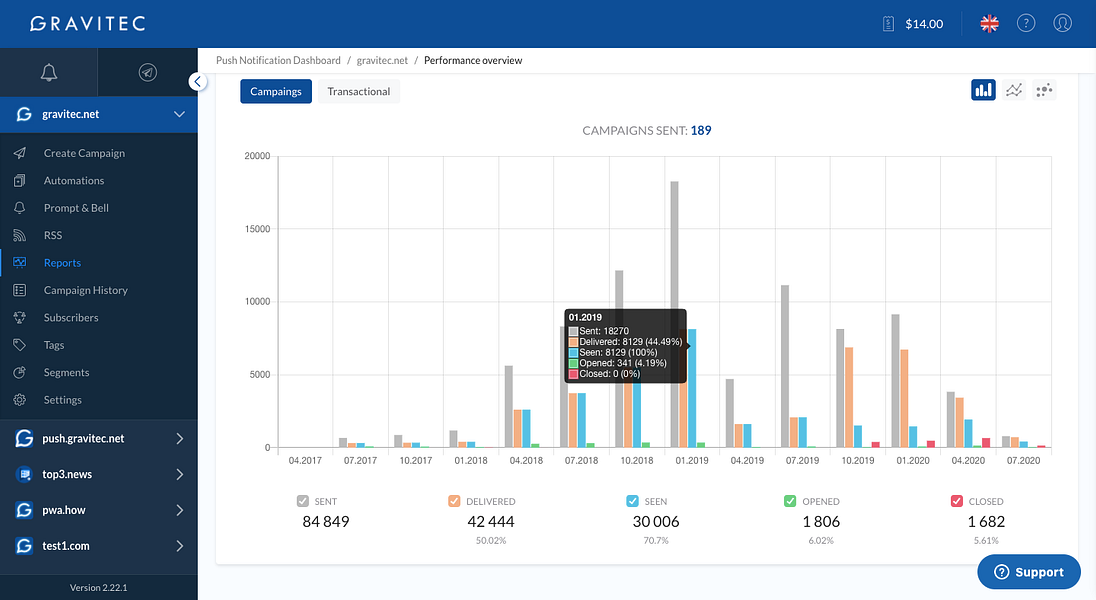Click the Campaign History list icon
This screenshot has height=600, width=1096.
click(x=20, y=290)
